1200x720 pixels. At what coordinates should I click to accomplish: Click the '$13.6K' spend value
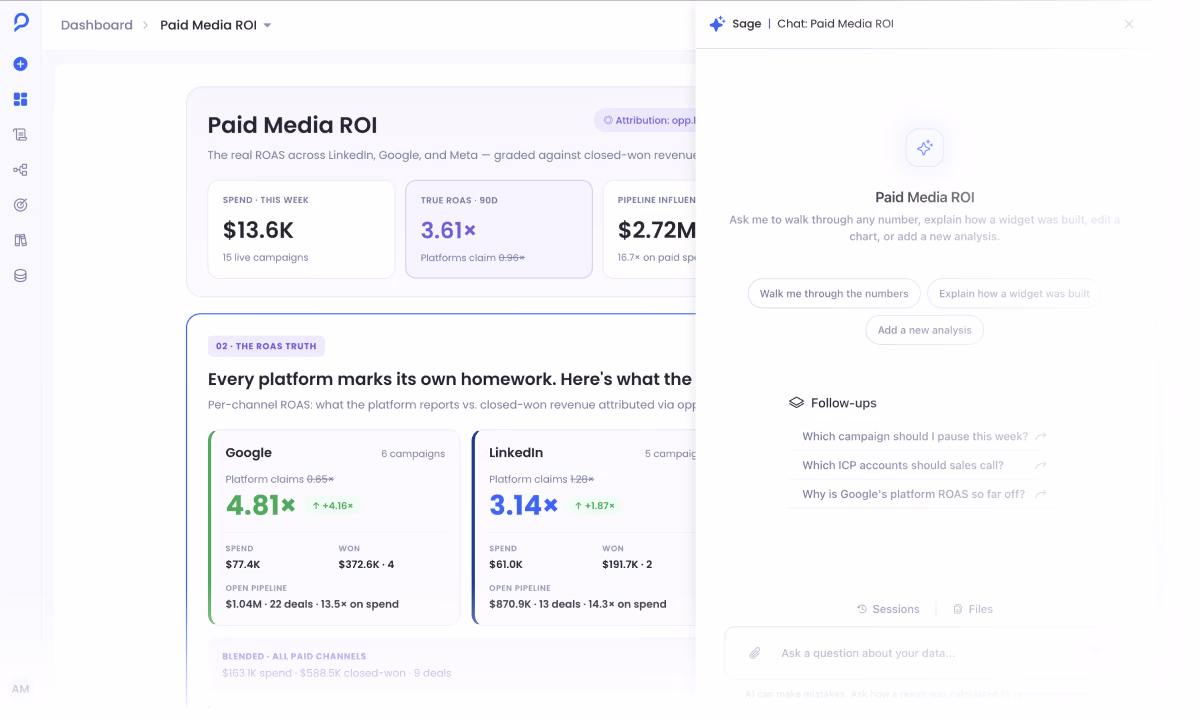(258, 231)
